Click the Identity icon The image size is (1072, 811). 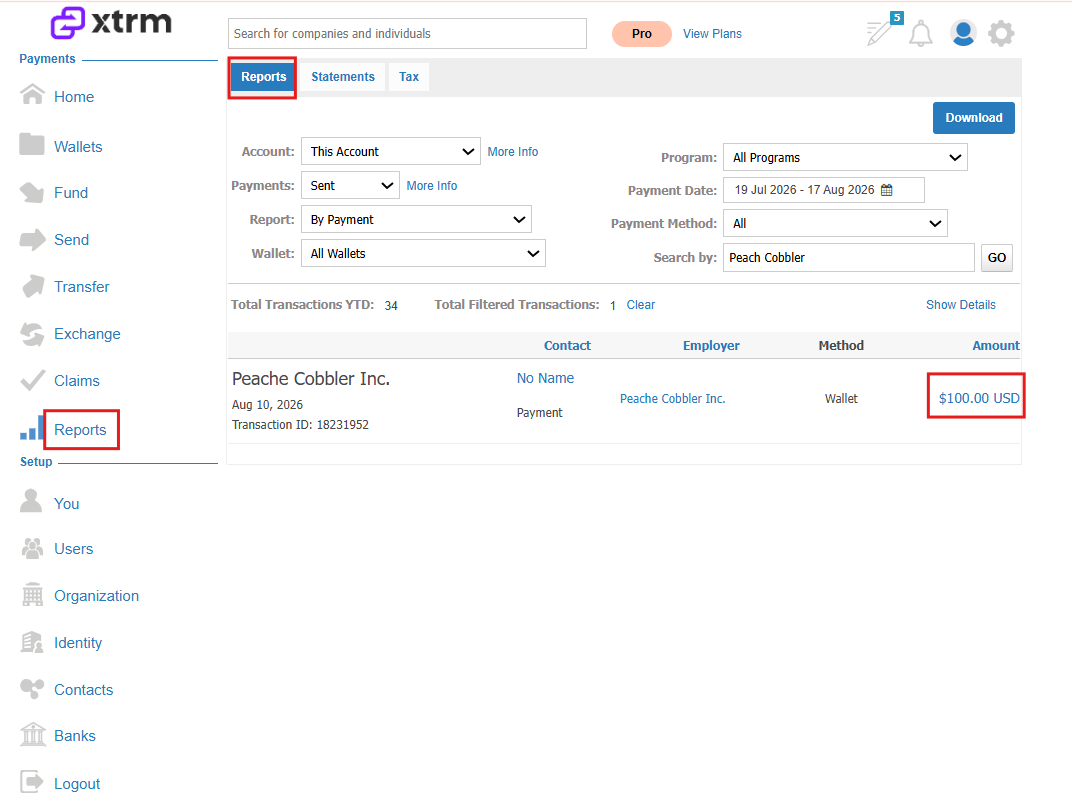[x=31, y=641]
